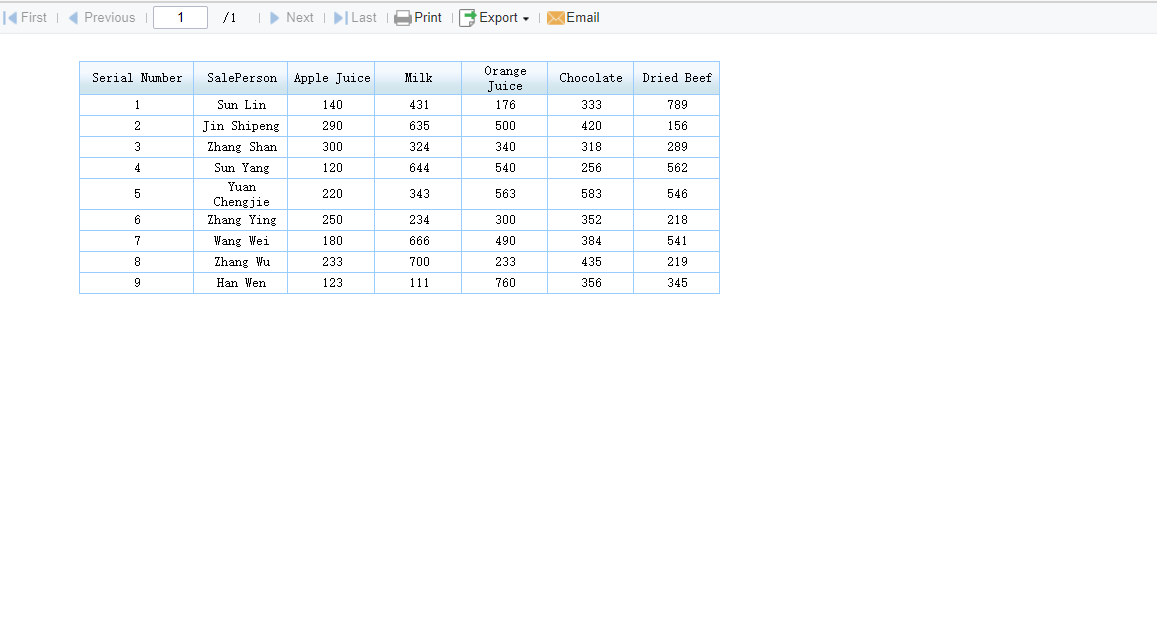Click the row for Han Wen
1157x636 pixels.
(241, 282)
